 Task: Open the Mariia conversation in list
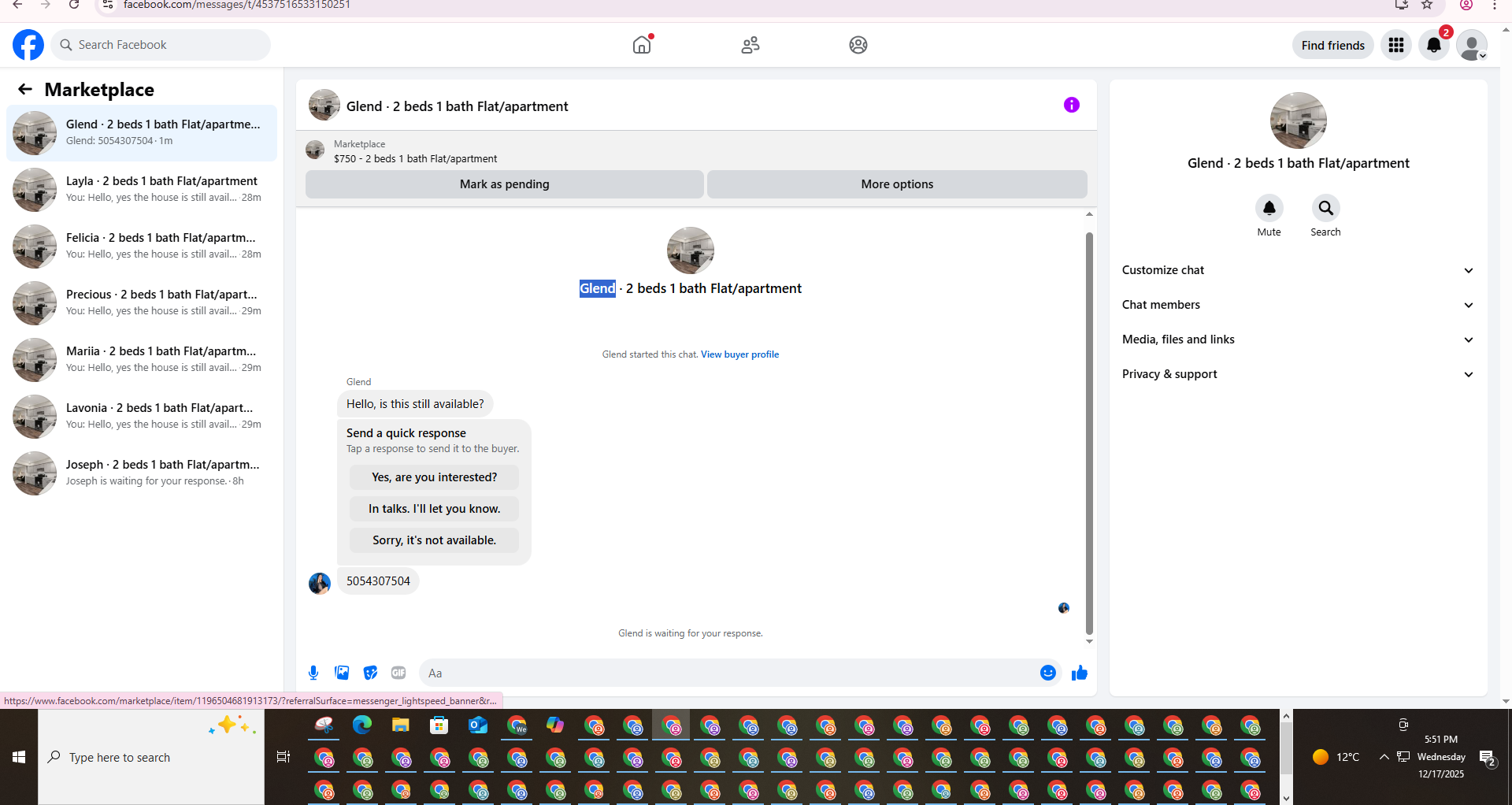click(x=142, y=359)
